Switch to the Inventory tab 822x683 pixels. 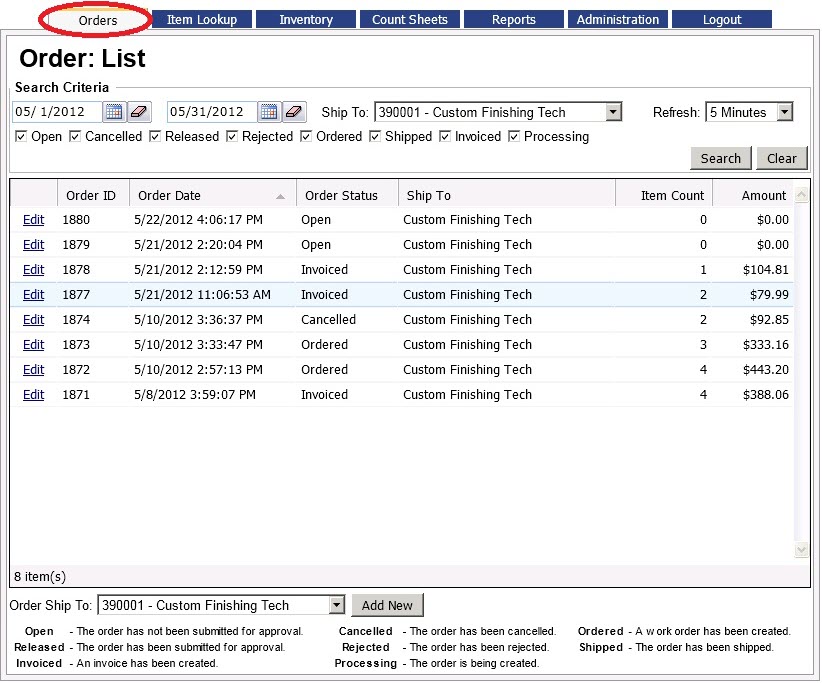coord(306,19)
